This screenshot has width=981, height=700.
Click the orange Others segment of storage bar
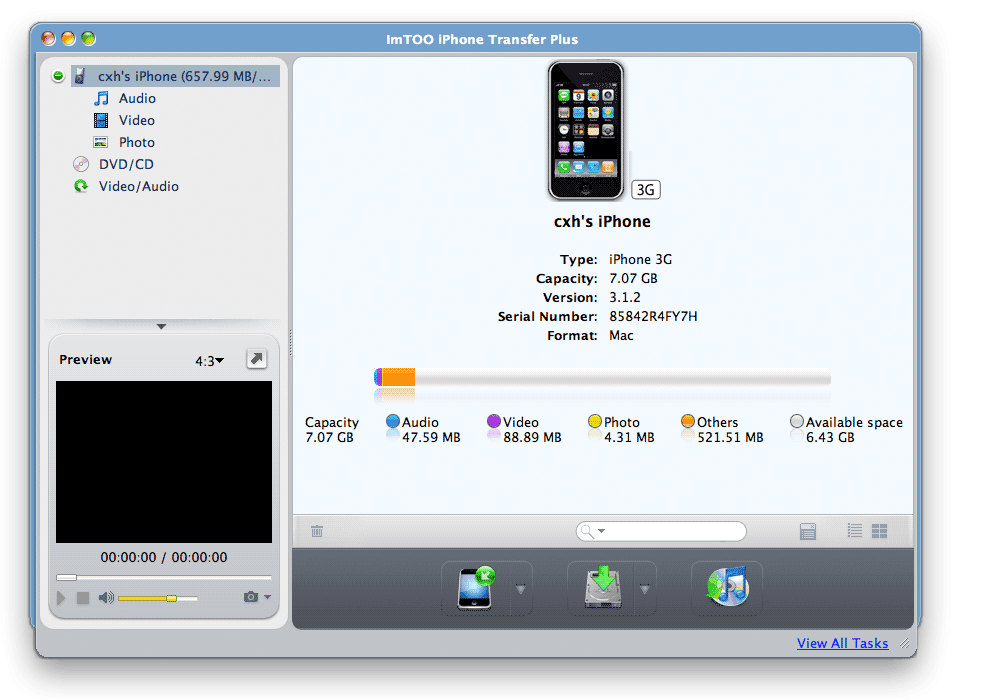[399, 377]
